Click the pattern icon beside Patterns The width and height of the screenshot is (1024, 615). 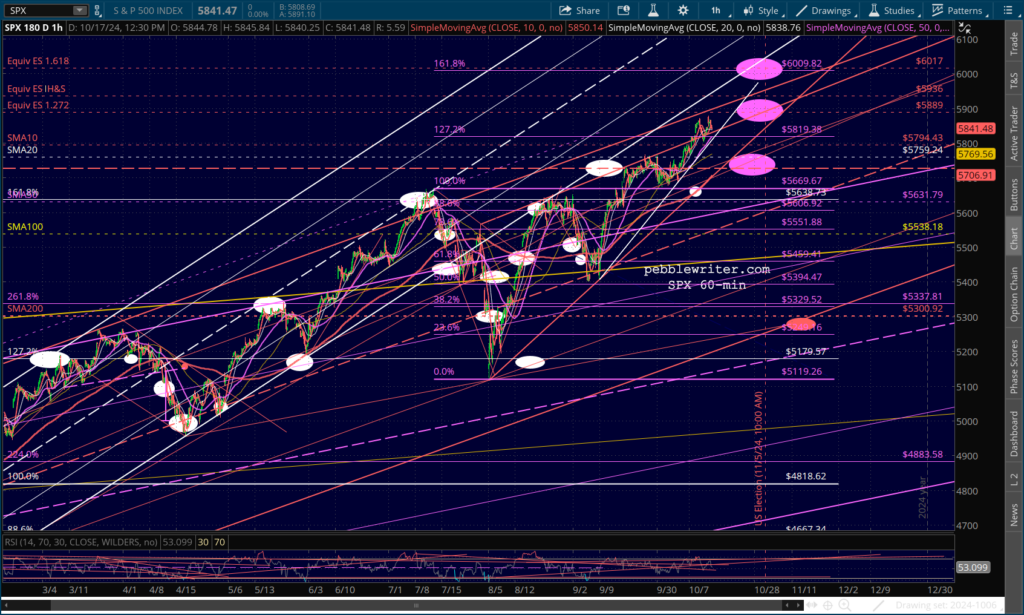point(938,10)
